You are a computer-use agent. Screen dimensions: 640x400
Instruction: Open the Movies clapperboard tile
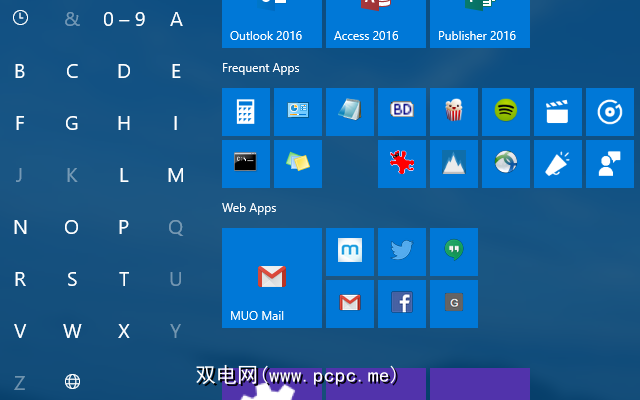tap(558, 111)
